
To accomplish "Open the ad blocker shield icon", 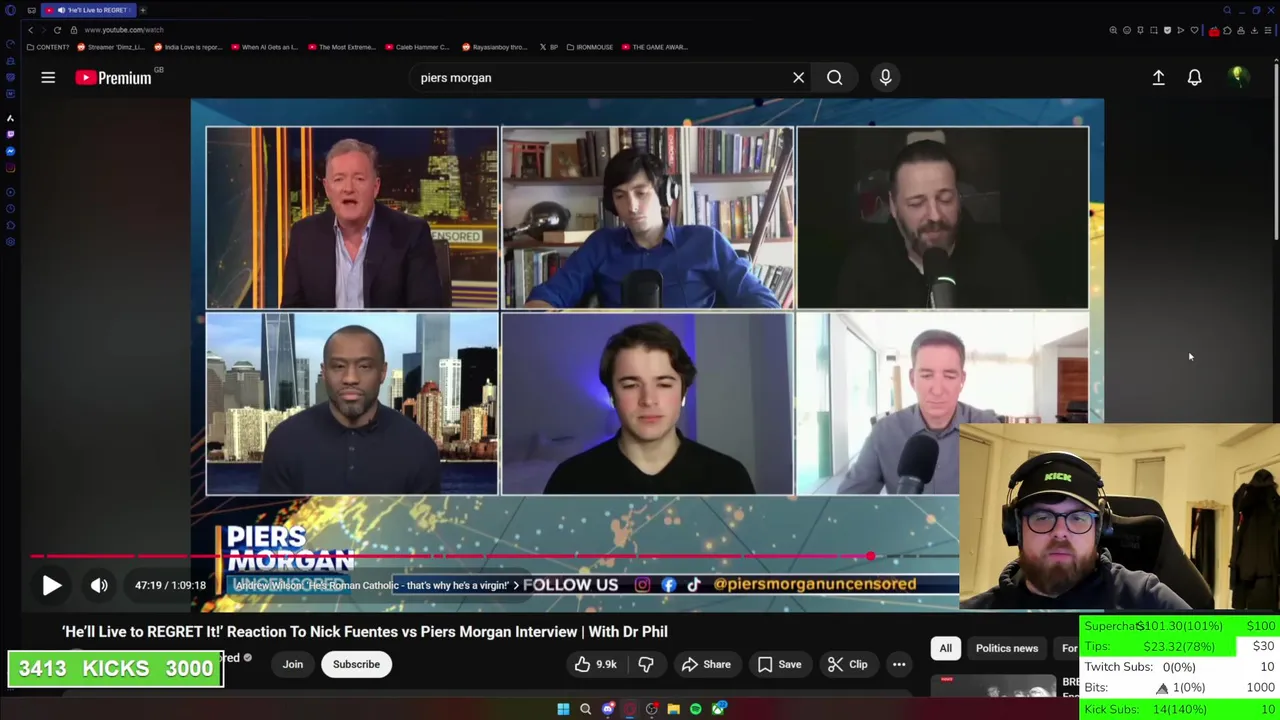I will (1167, 30).
